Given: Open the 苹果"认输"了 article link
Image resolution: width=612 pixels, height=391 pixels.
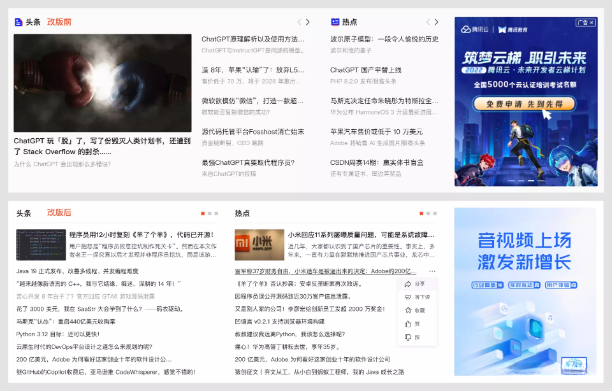Looking at the screenshot, I should (253, 70).
